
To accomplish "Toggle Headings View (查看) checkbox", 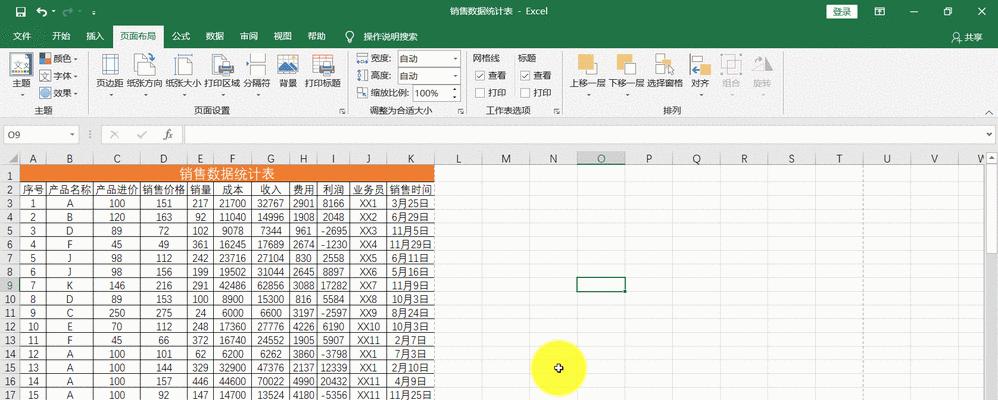I will click(525, 76).
